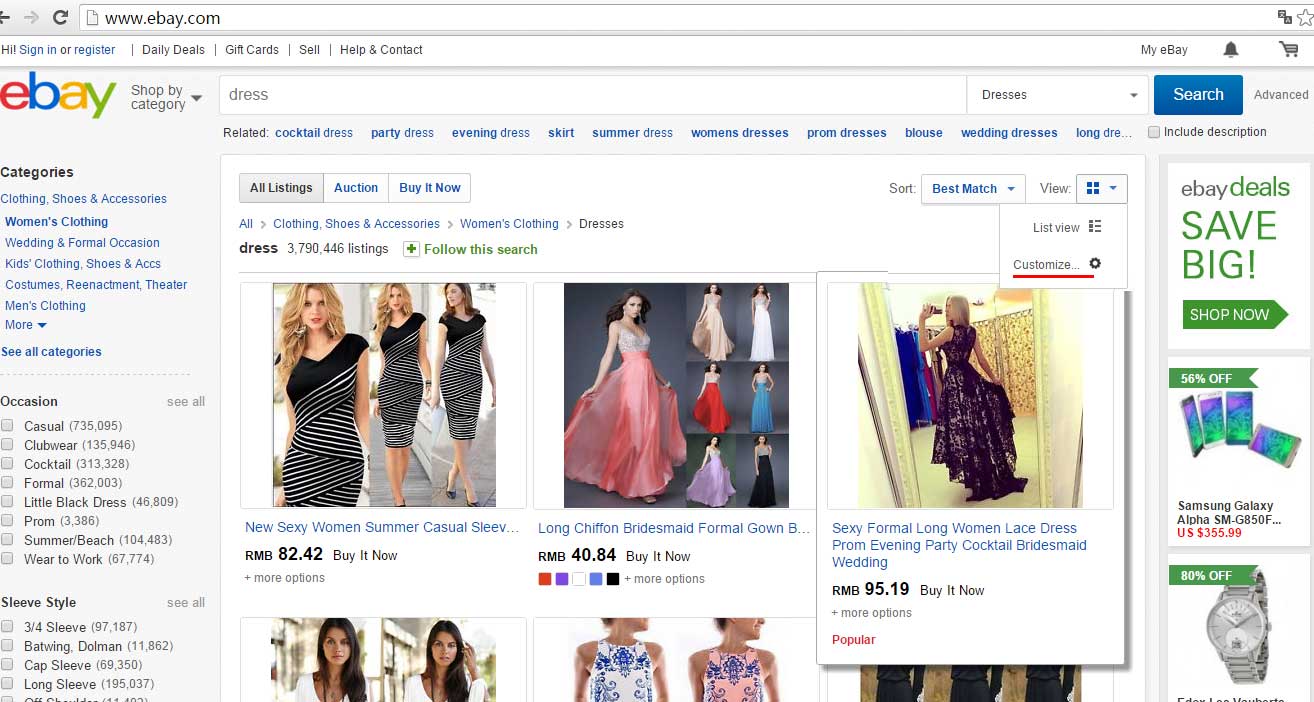Enable the Summer/Beach checkbox

[7, 540]
